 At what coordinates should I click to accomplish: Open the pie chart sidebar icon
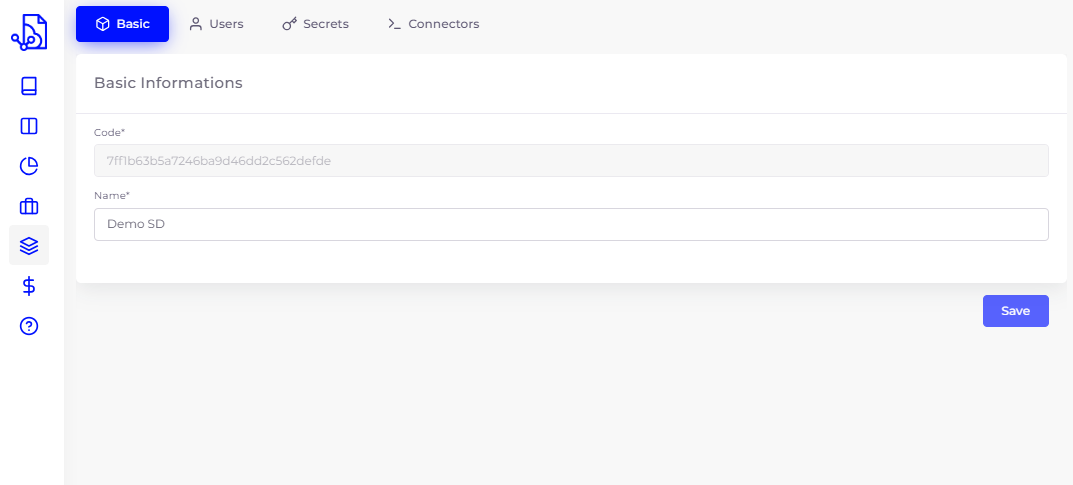29,166
